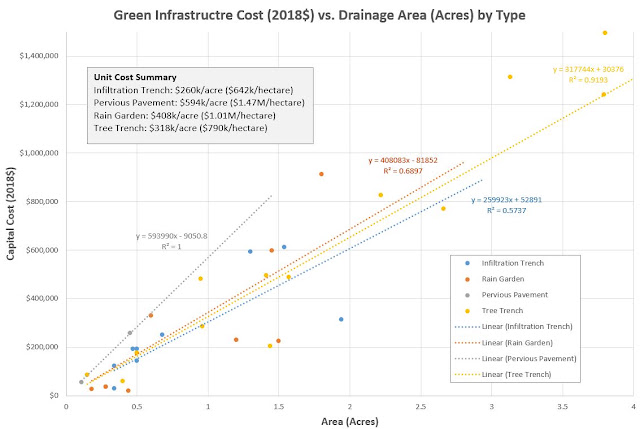Image resolution: width=640 pixels, height=429 pixels.
Task: Click the '$1,000,000' y-axis tick label
Action: pyautogui.click(x=39, y=153)
